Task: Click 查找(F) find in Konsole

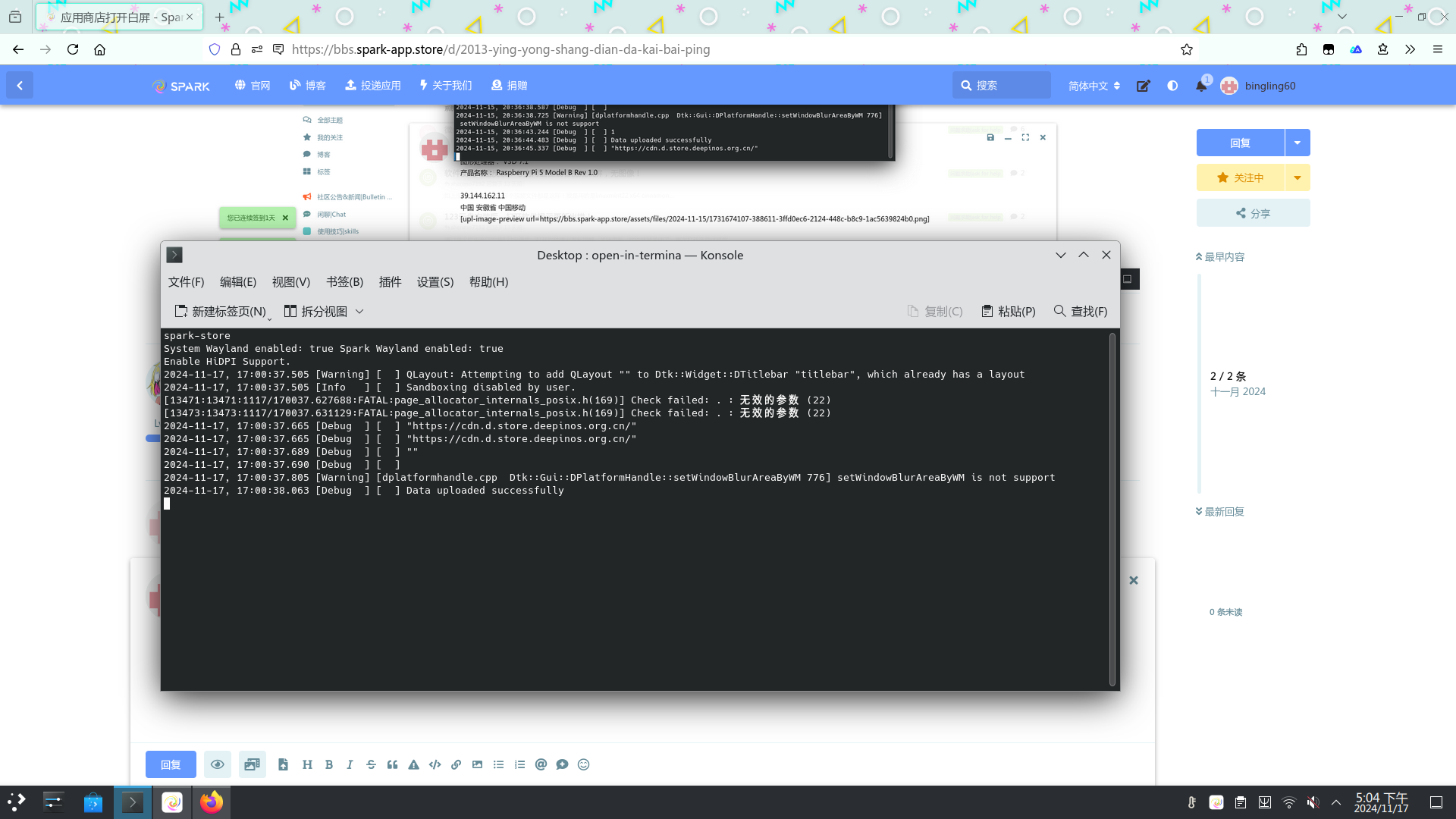Action: 1081,312
